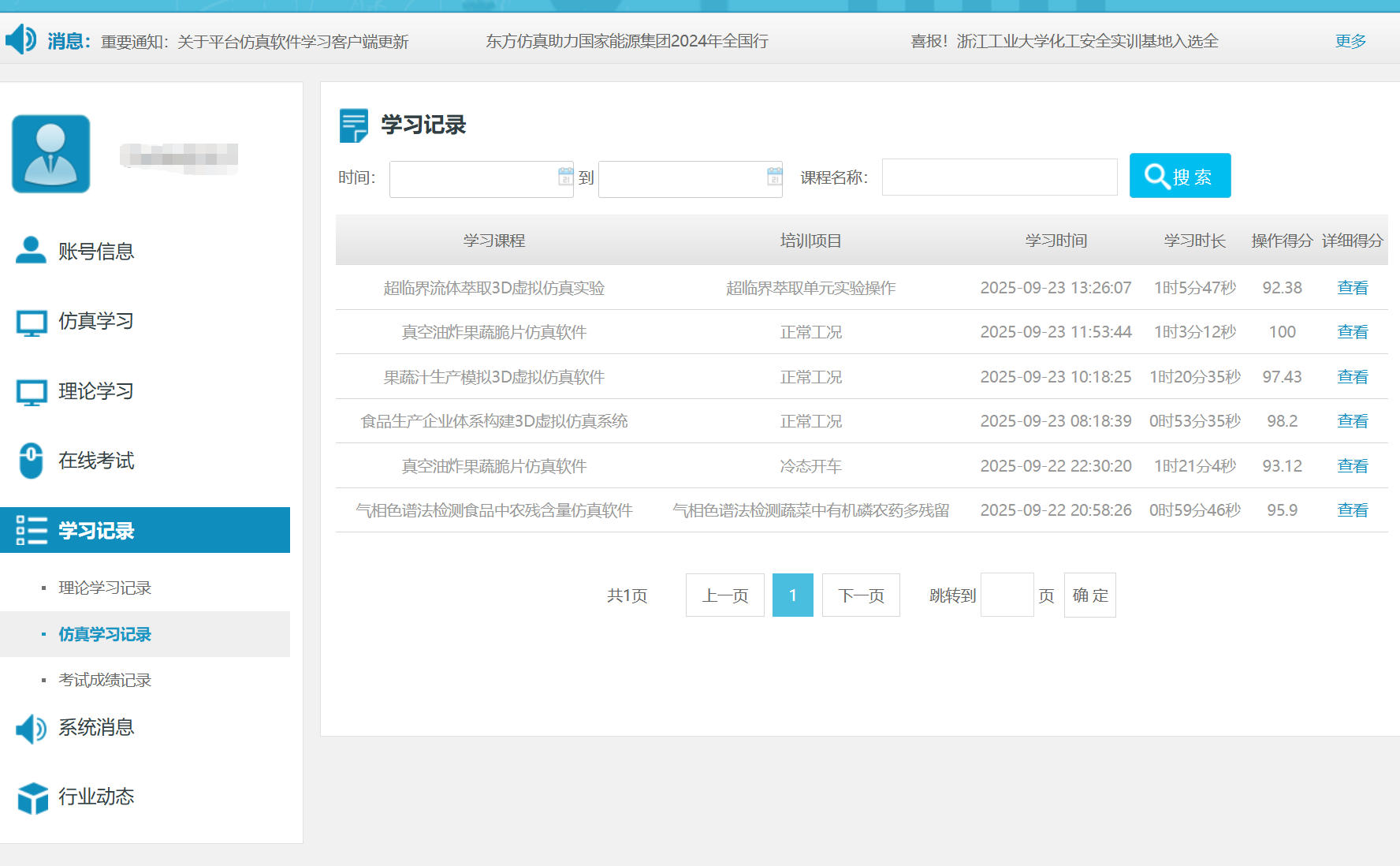Click the list icon on 学习记录 menu
The width and height of the screenshot is (1400, 866).
(x=32, y=531)
